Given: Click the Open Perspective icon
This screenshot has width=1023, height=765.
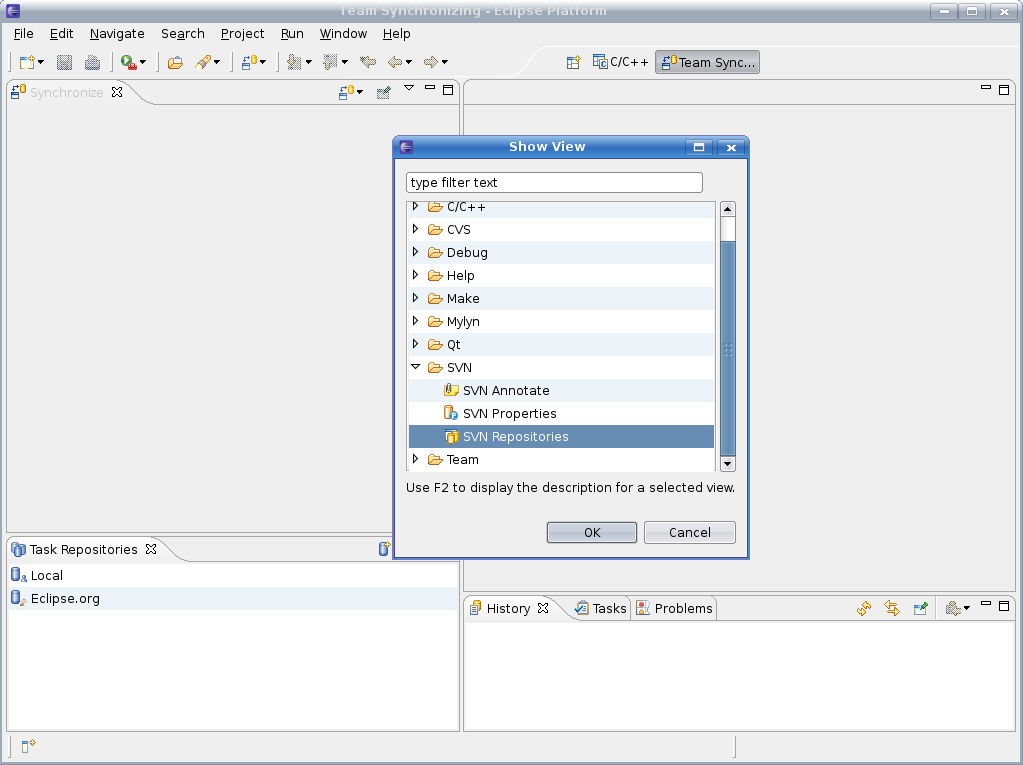Looking at the screenshot, I should [x=573, y=62].
